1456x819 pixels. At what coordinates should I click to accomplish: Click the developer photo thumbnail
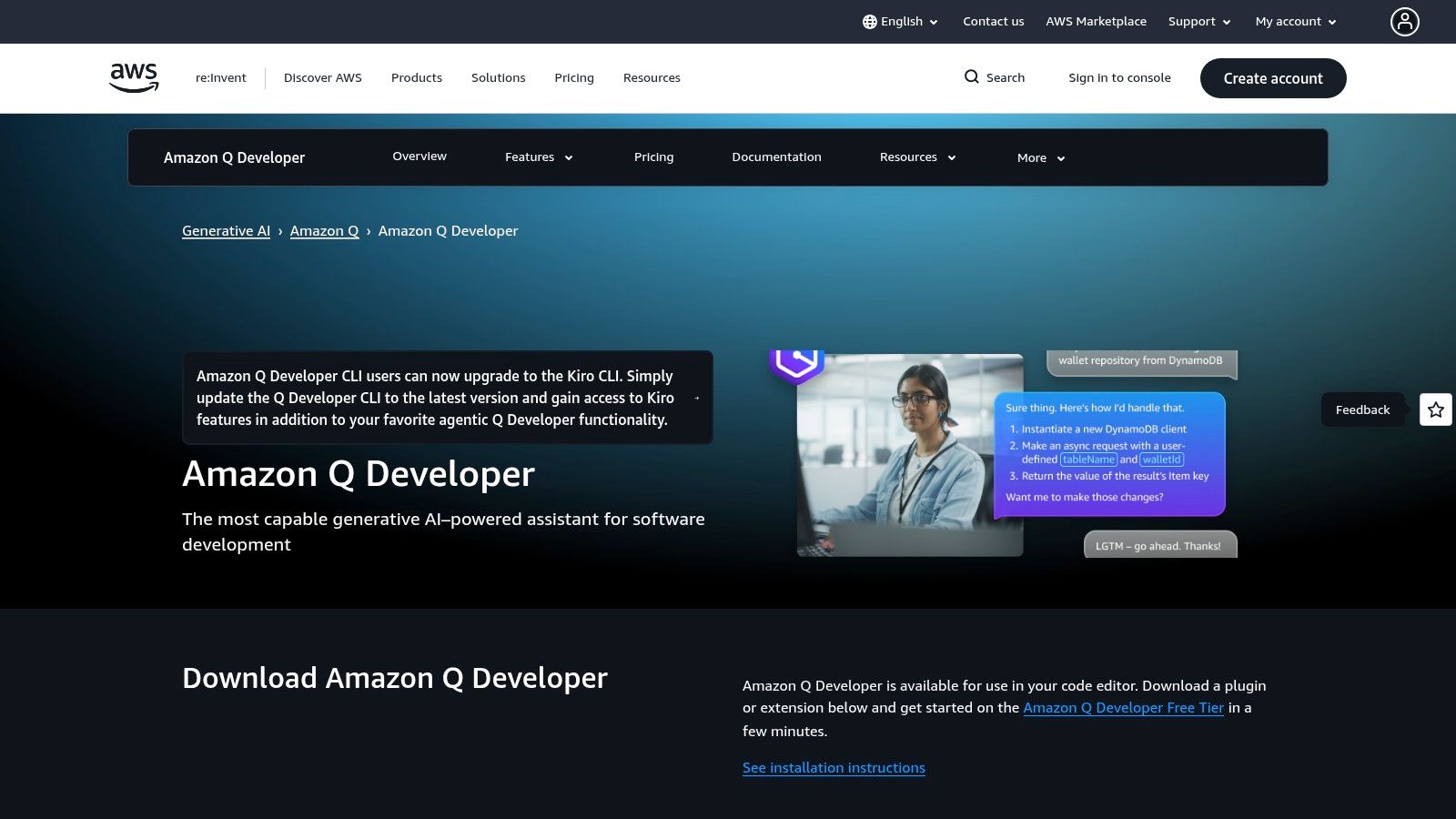coord(910,453)
